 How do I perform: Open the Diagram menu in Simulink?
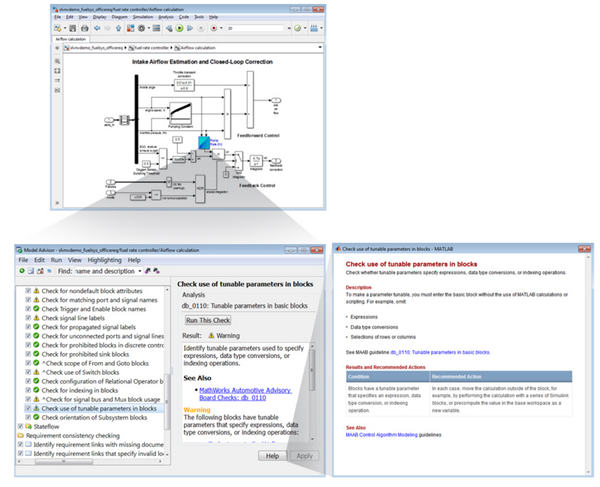point(120,17)
